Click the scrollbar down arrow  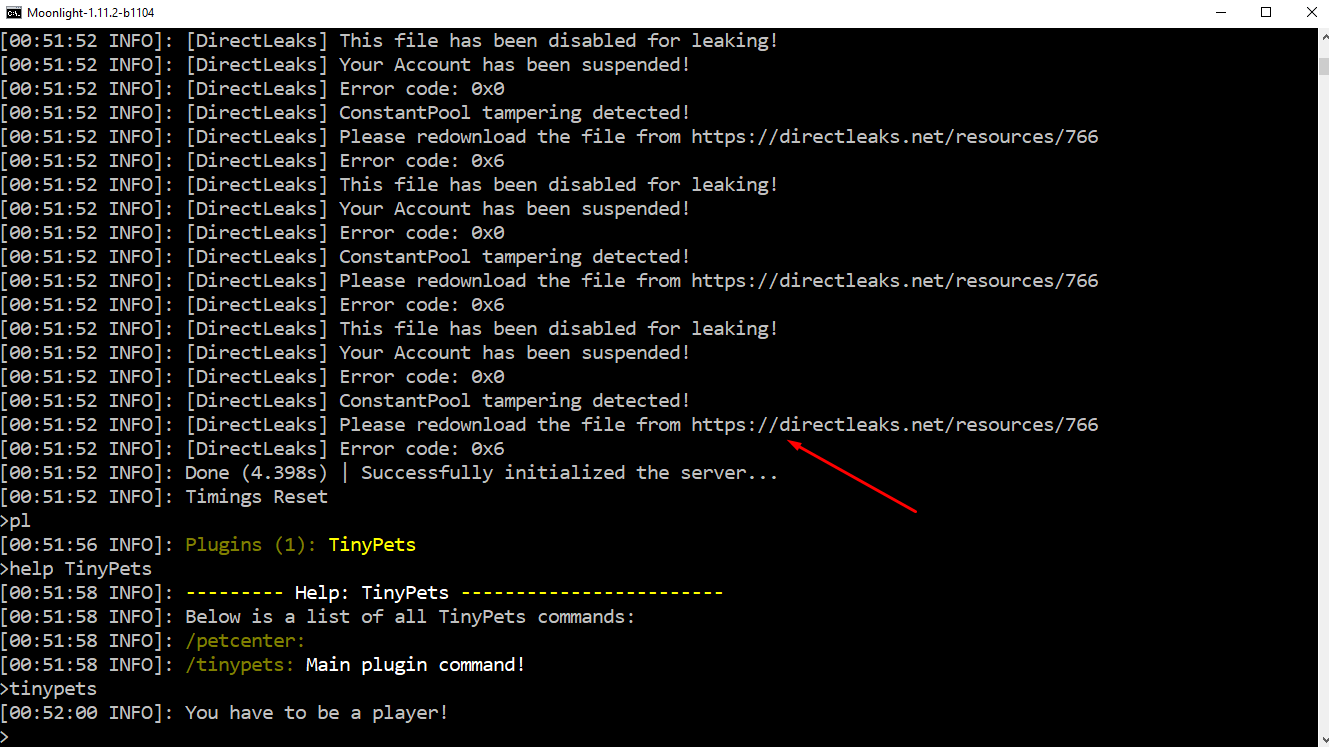(x=1322, y=738)
